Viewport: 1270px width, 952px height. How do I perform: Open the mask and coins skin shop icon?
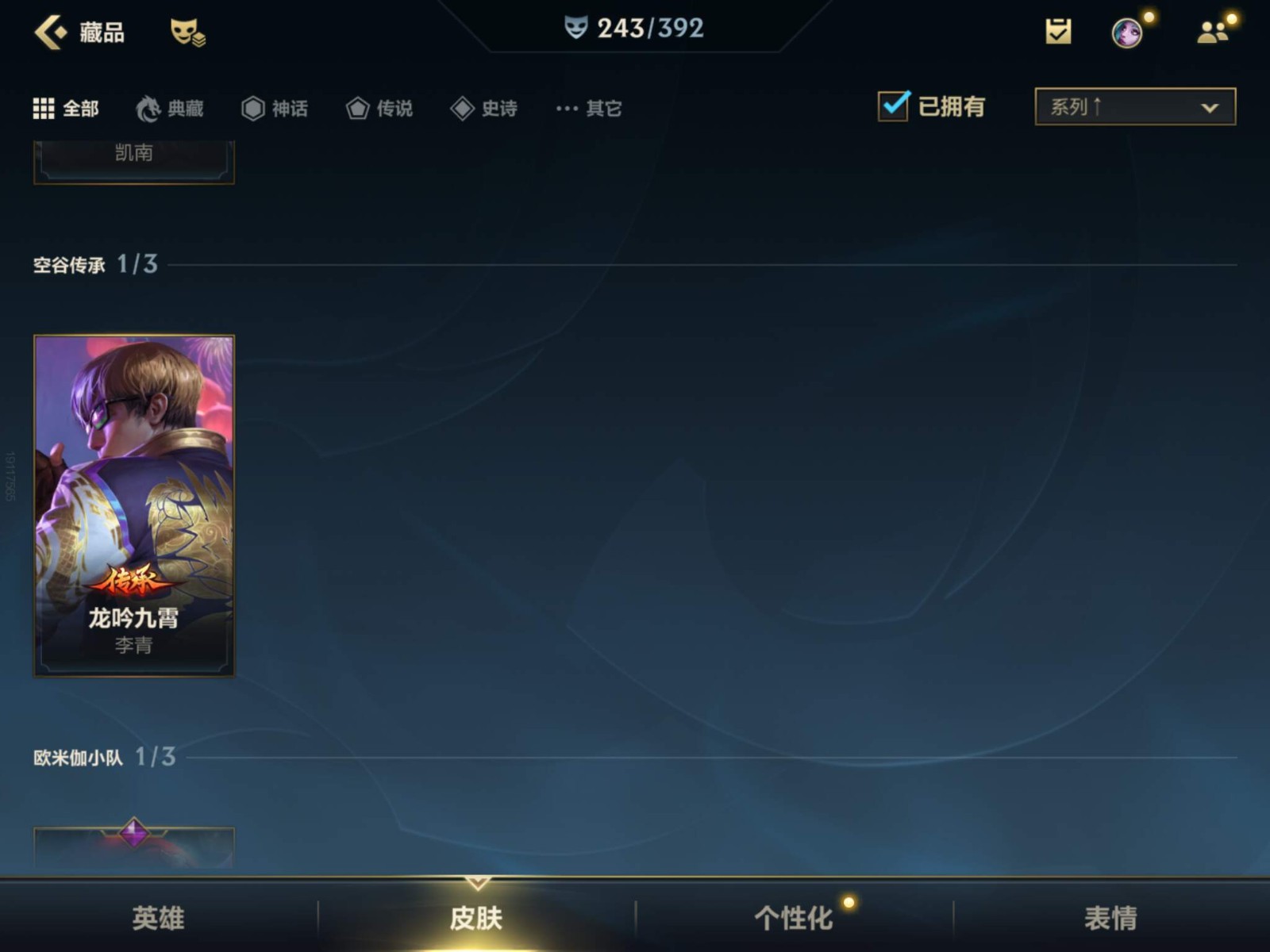point(188,33)
